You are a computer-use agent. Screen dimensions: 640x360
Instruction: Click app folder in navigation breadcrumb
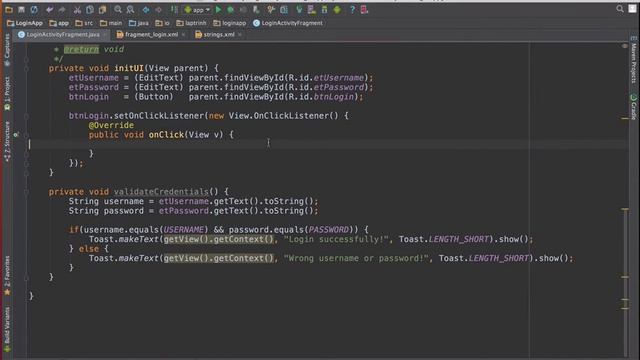(x=59, y=23)
